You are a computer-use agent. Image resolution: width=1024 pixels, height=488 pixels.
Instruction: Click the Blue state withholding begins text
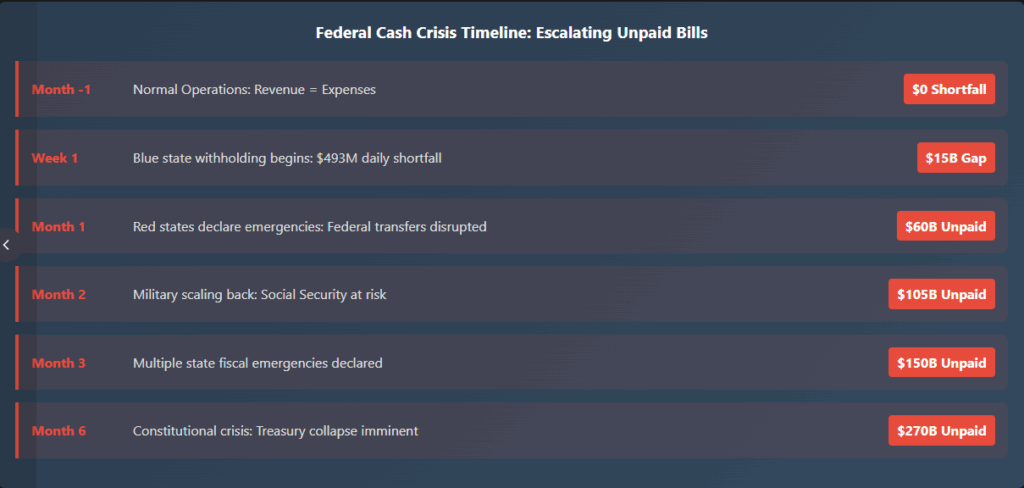pyautogui.click(x=287, y=158)
